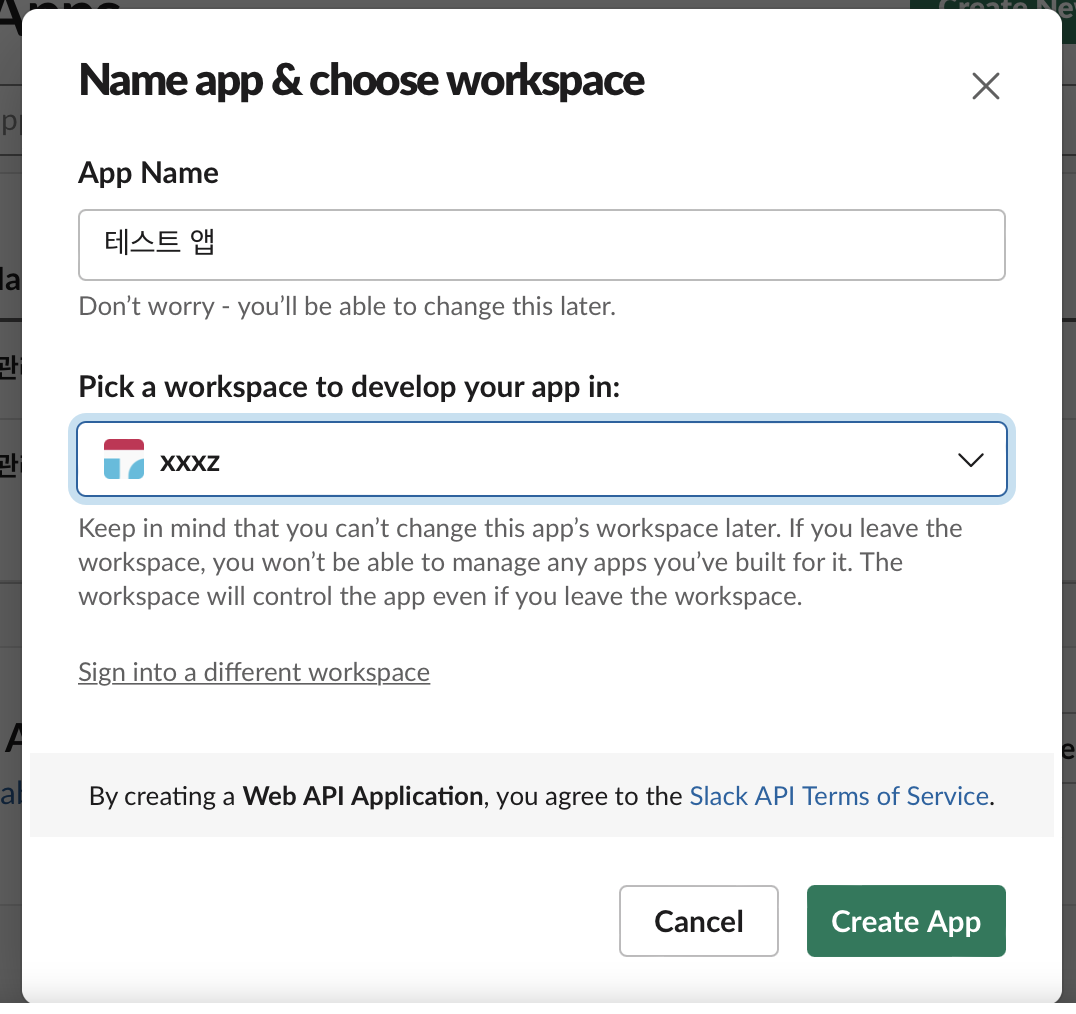Click the xxxz workspace logo icon

tap(124, 459)
